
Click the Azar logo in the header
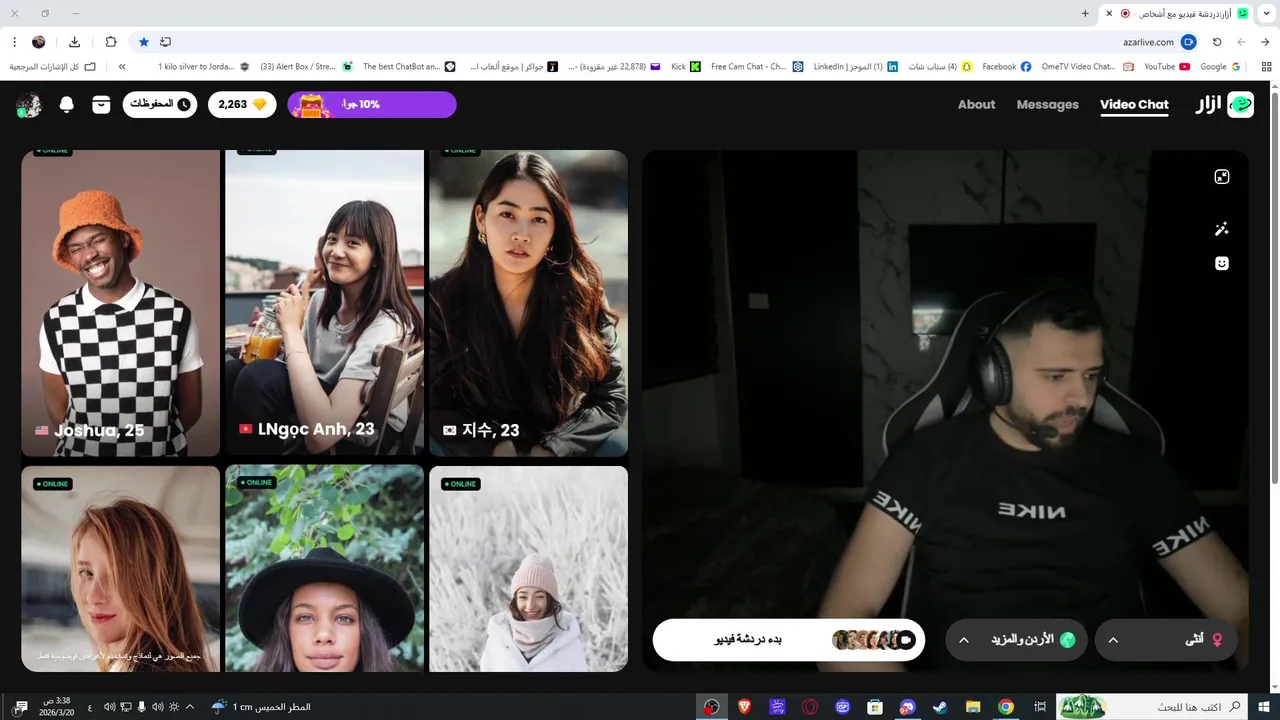click(x=1225, y=105)
